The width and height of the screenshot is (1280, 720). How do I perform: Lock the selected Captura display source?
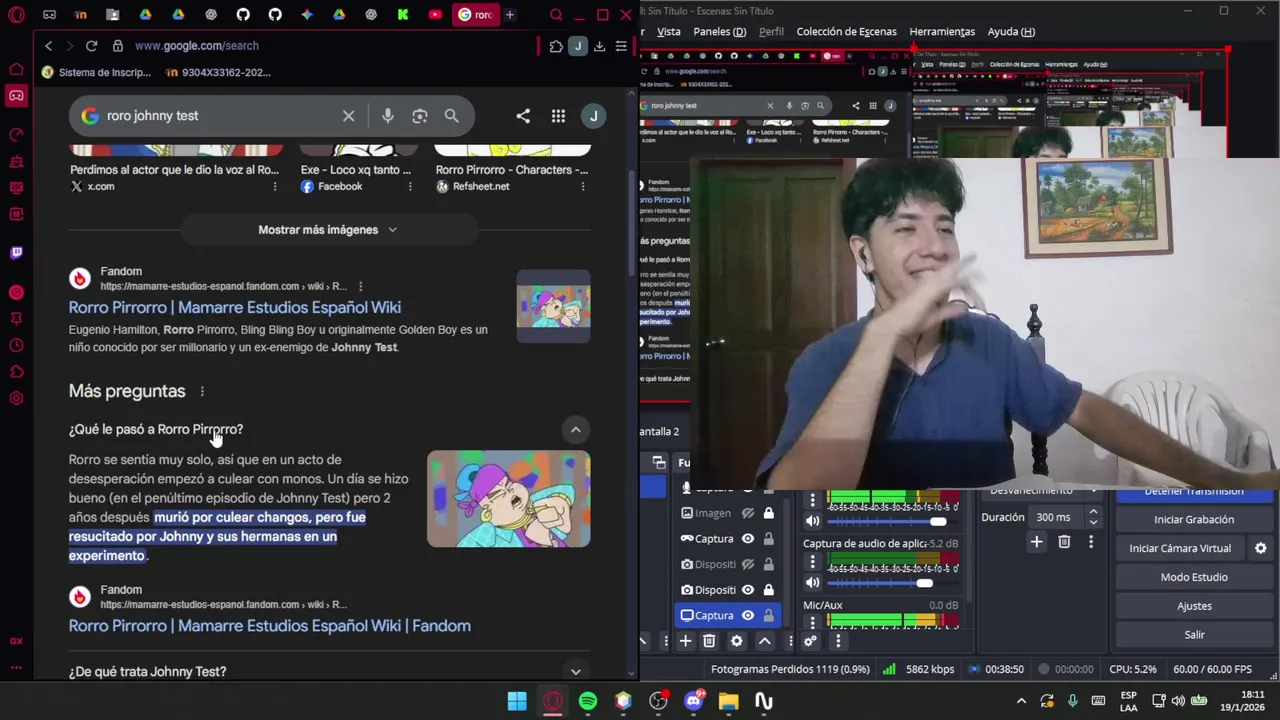pos(768,616)
